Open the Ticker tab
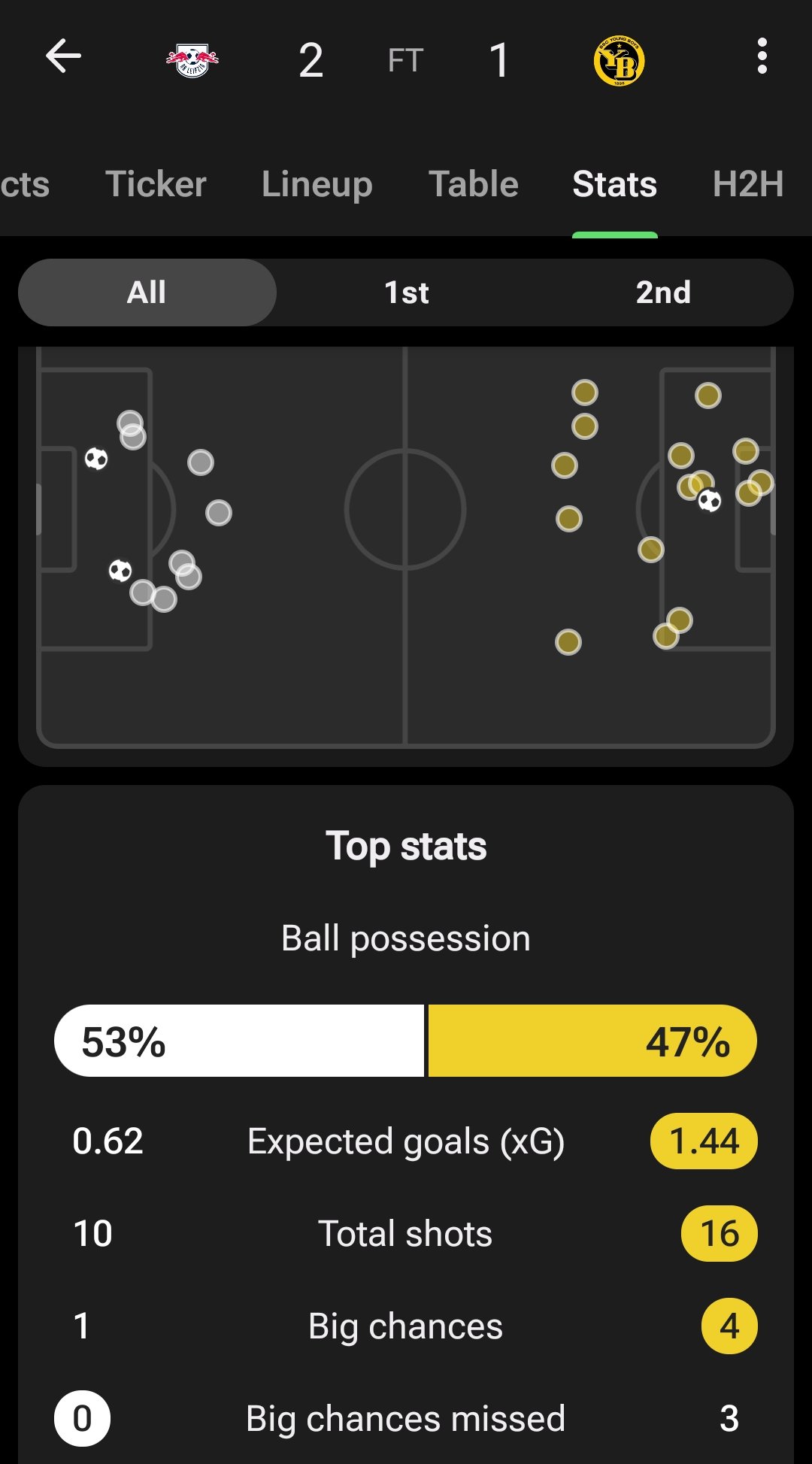Viewport: 812px width, 1464px height. coord(156,184)
